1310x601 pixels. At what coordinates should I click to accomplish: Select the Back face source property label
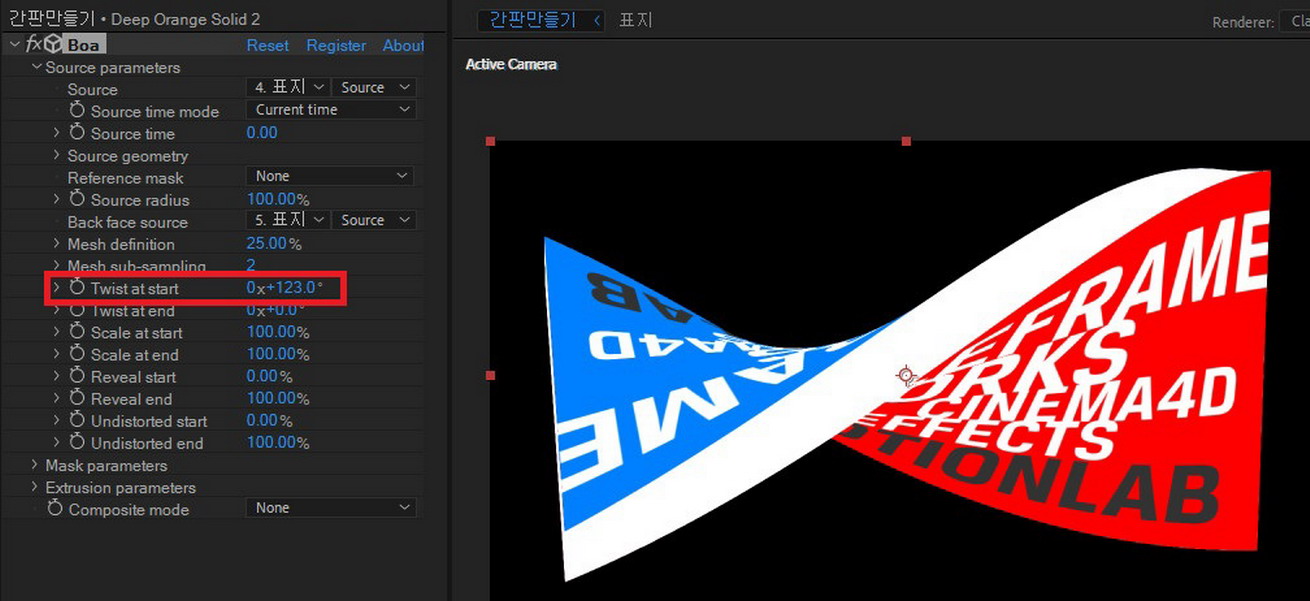point(127,222)
